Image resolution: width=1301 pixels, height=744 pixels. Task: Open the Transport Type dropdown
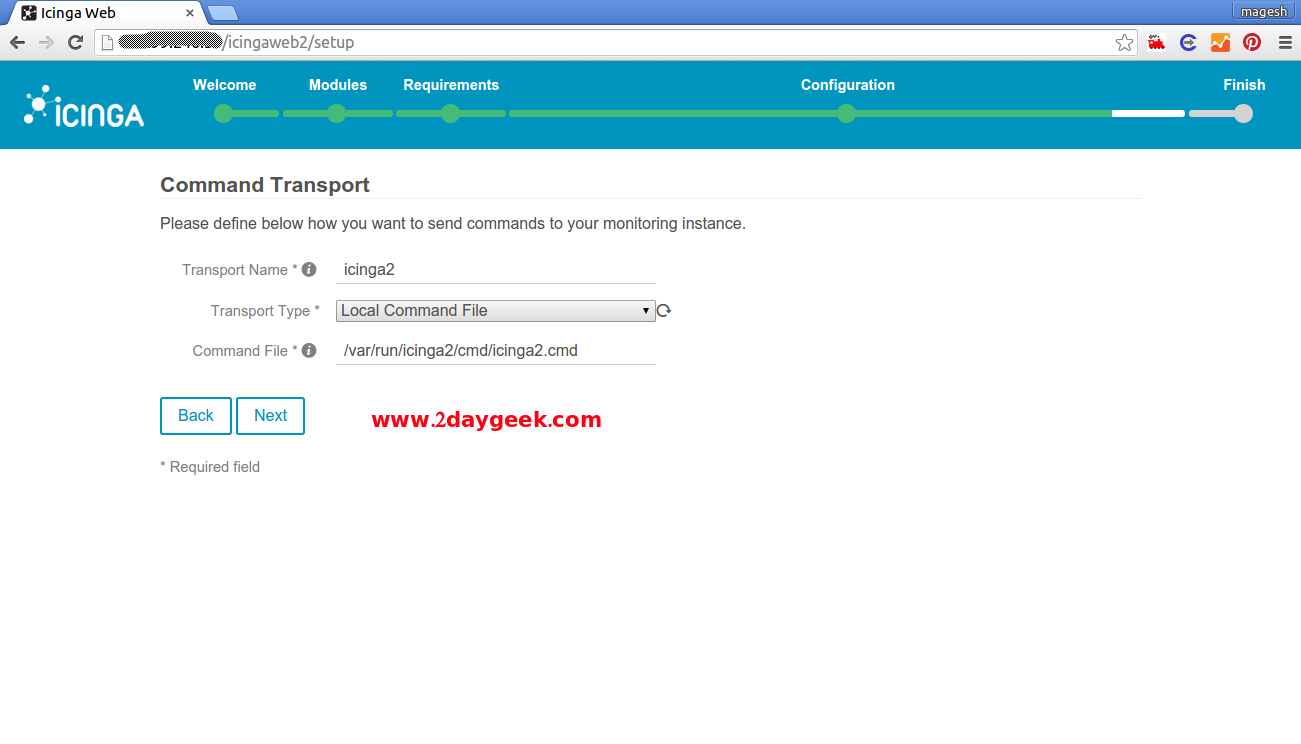tap(496, 311)
